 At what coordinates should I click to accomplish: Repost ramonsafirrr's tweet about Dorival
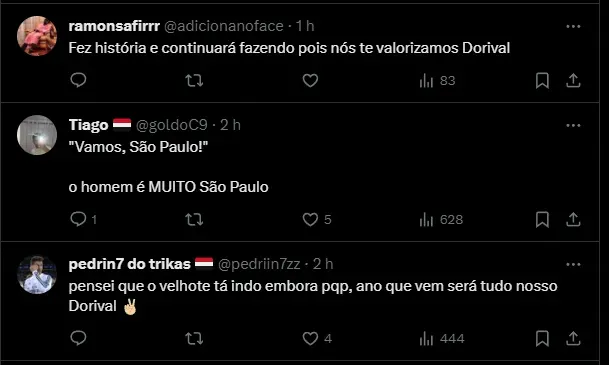[194, 80]
